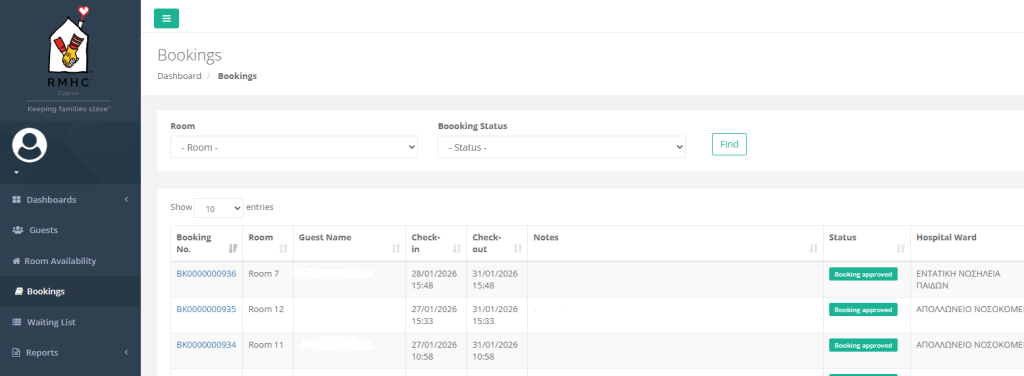
Task: Open the Show entries count dropdown
Action: (x=219, y=209)
